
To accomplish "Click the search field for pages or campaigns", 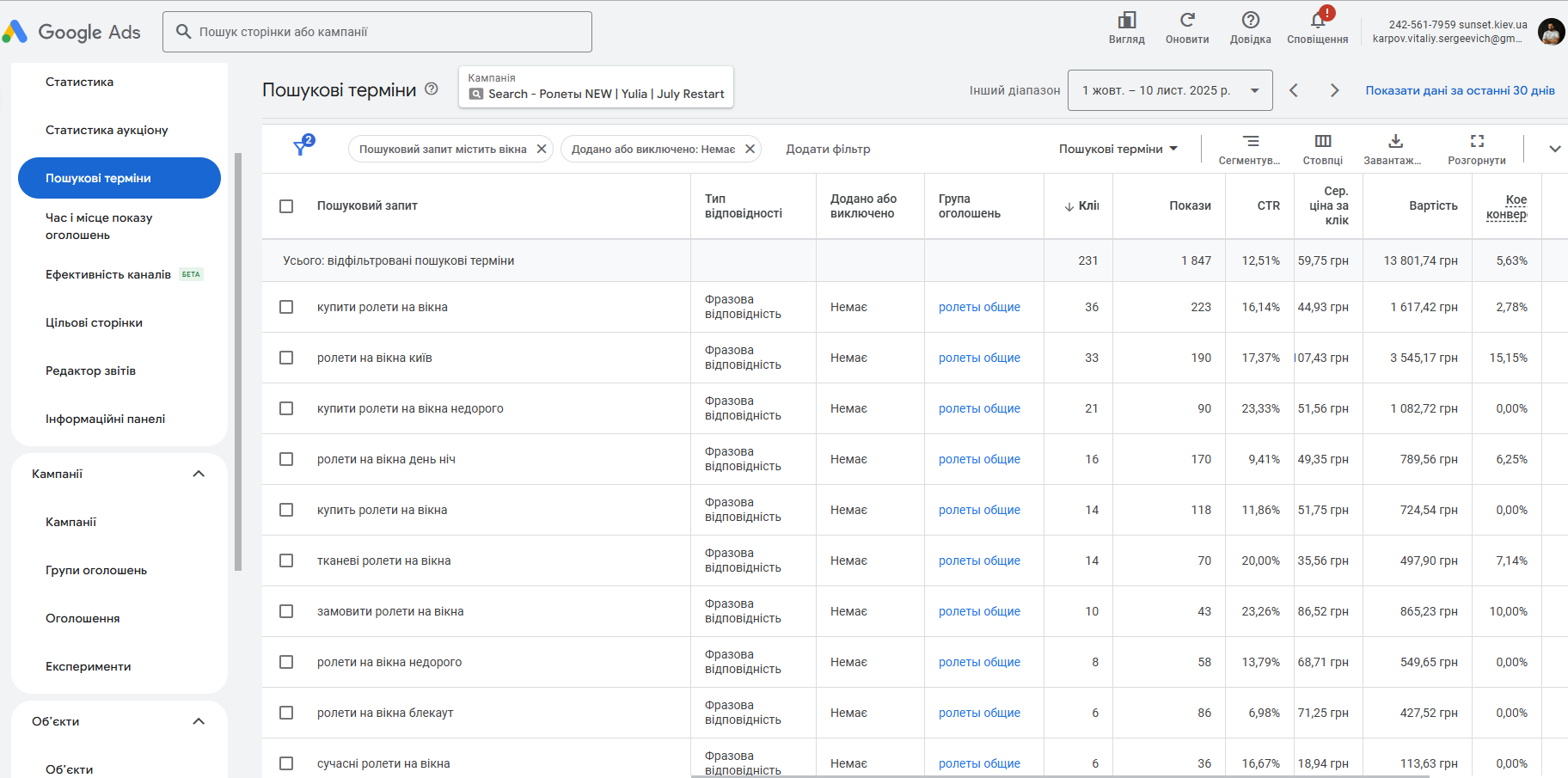I will click(378, 32).
